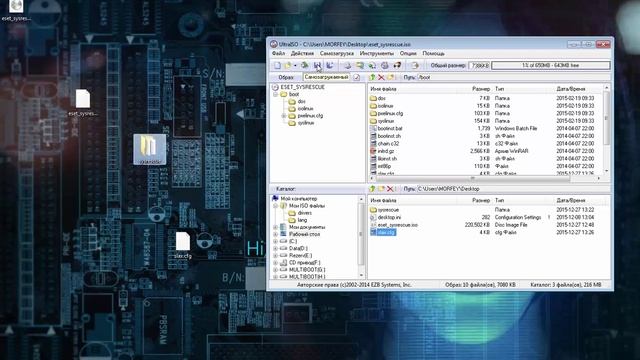This screenshot has height=360, width=640.
Task: Select drivers folder under Мои ISO файлы
Action: pos(304,213)
